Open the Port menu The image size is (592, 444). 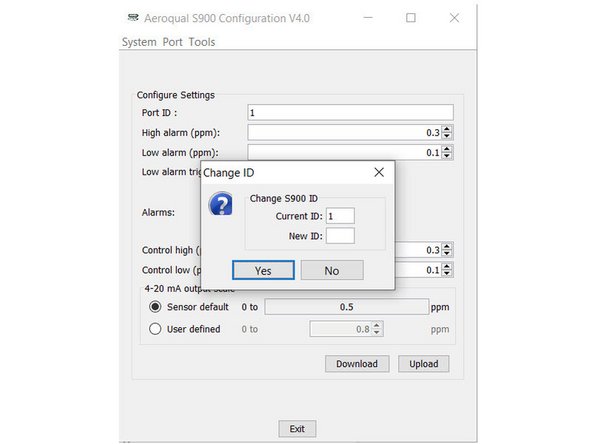pos(173,42)
